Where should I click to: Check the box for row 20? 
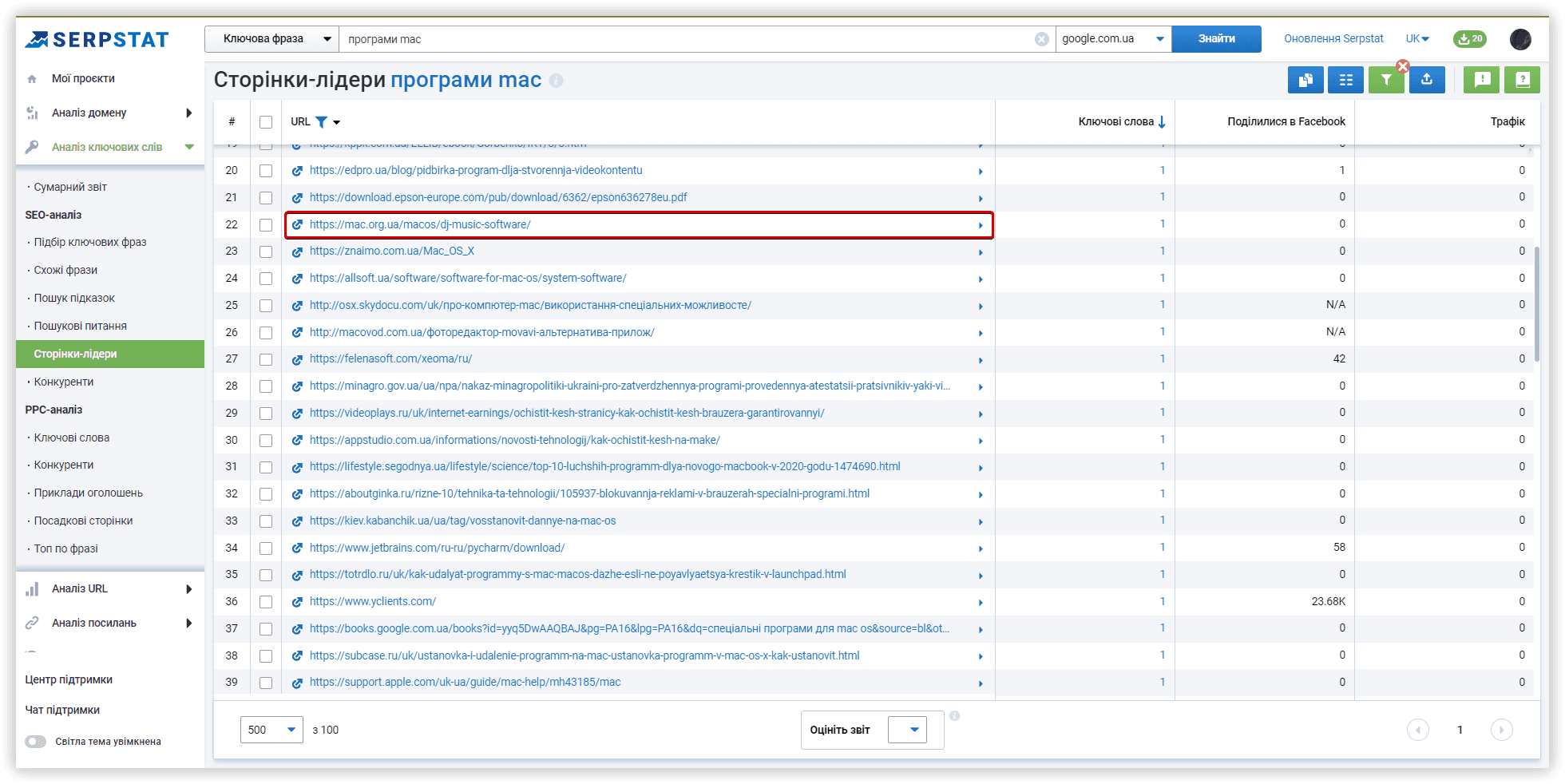(266, 171)
